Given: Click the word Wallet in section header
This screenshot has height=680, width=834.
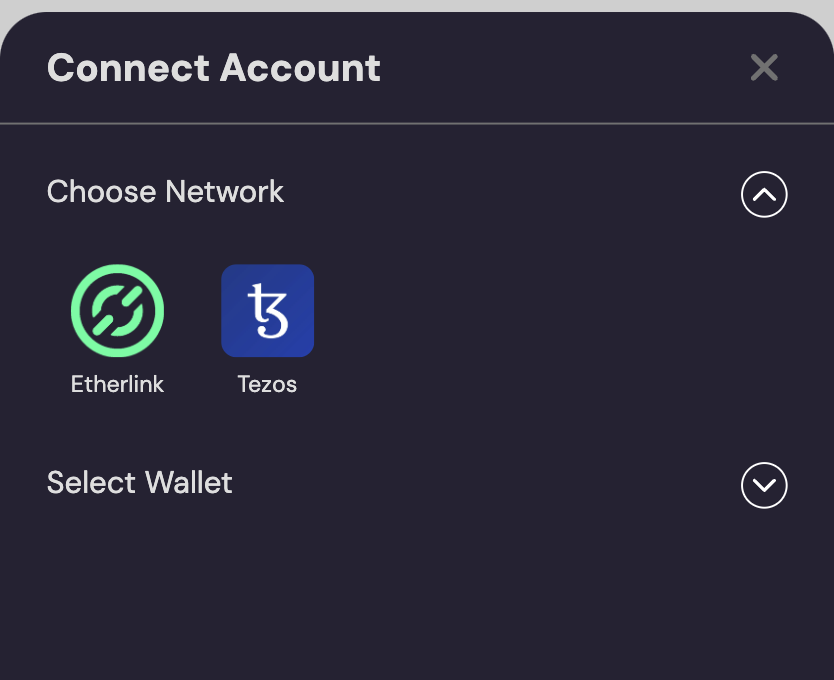Looking at the screenshot, I should [188, 483].
